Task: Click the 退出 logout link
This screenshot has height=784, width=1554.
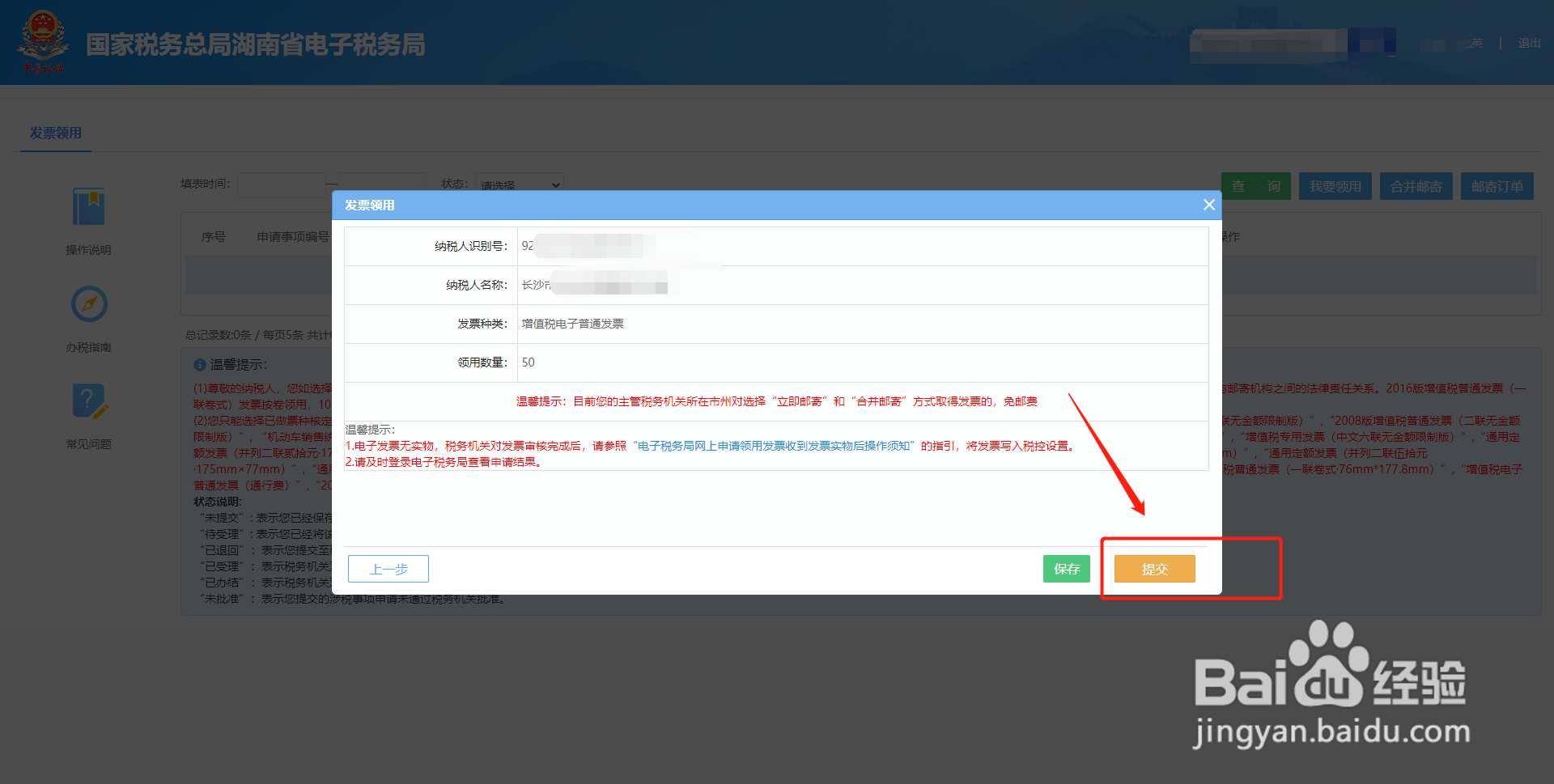Action: pos(1529,43)
